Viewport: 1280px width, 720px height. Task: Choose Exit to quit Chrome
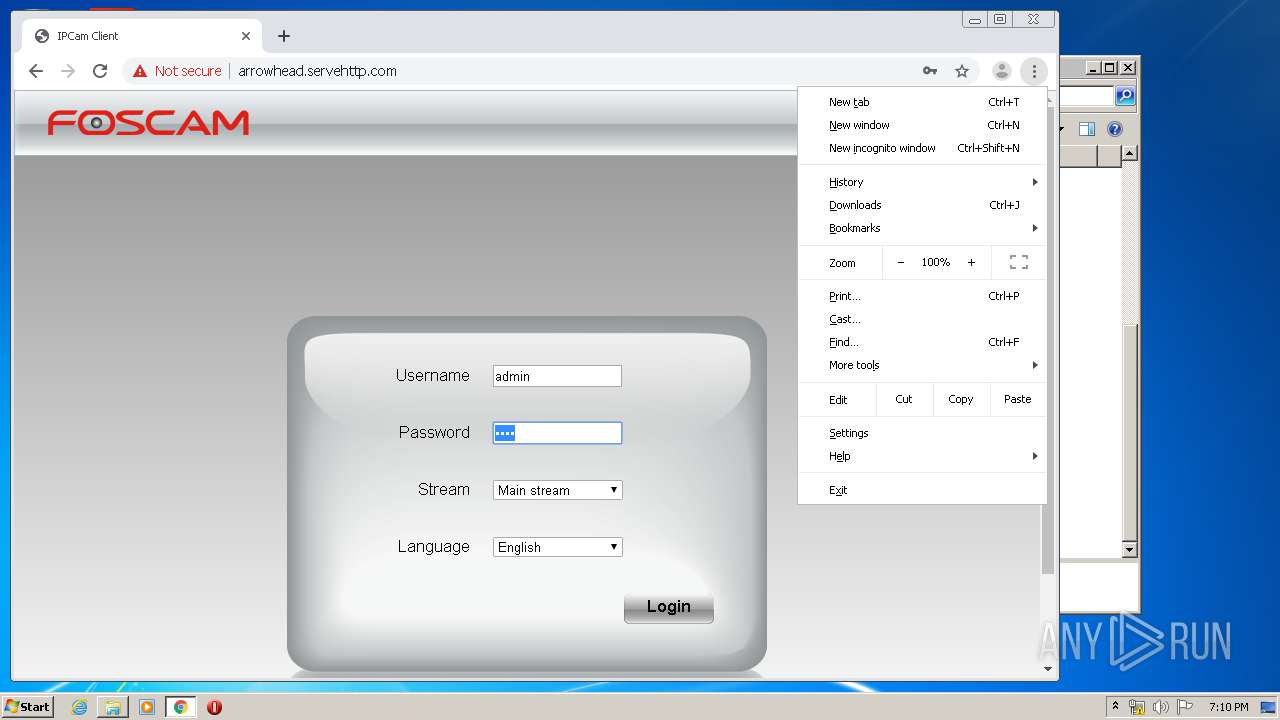pyautogui.click(x=922, y=490)
